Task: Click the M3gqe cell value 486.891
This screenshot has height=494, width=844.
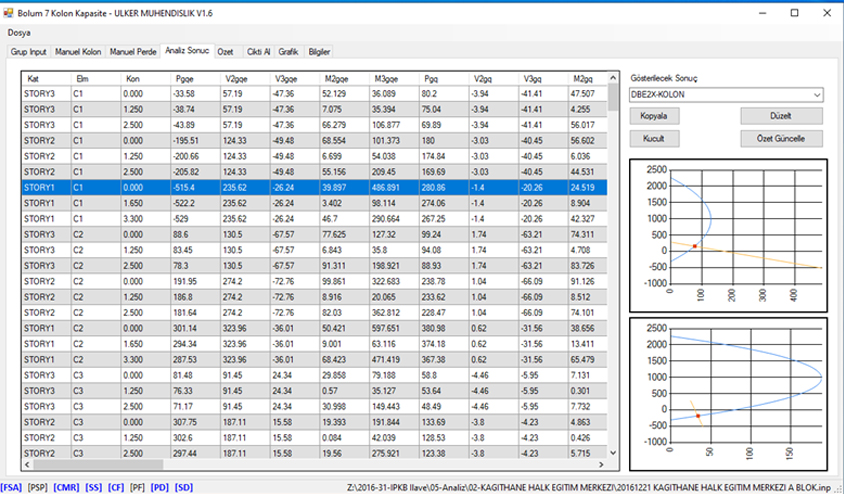Action: (x=394, y=187)
